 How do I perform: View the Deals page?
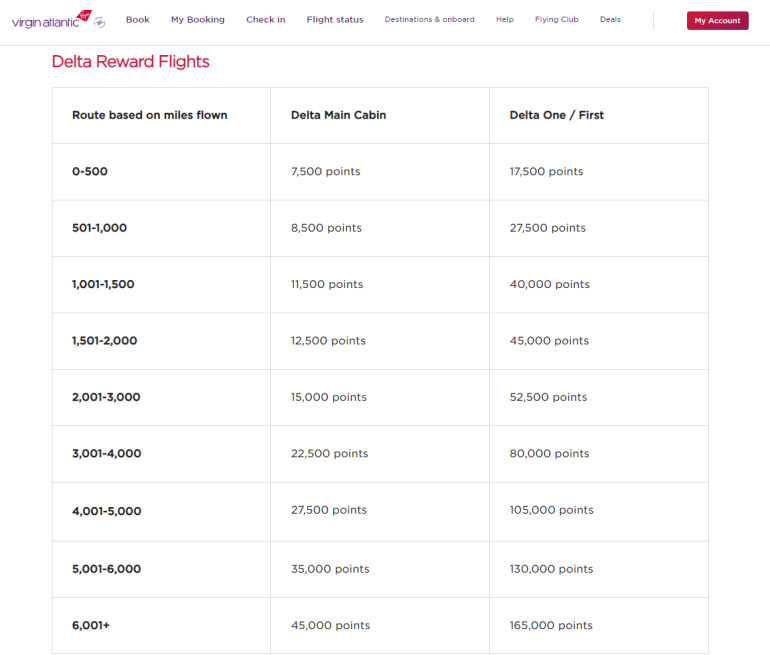coord(610,20)
